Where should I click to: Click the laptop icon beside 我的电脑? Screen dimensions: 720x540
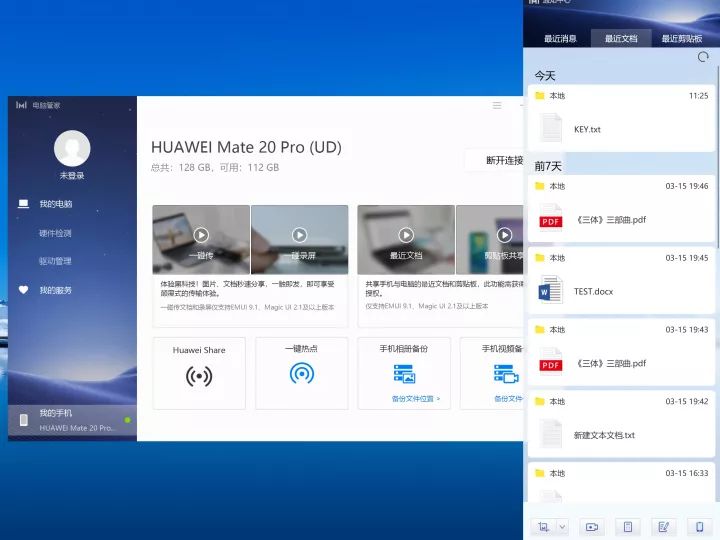[x=23, y=203]
